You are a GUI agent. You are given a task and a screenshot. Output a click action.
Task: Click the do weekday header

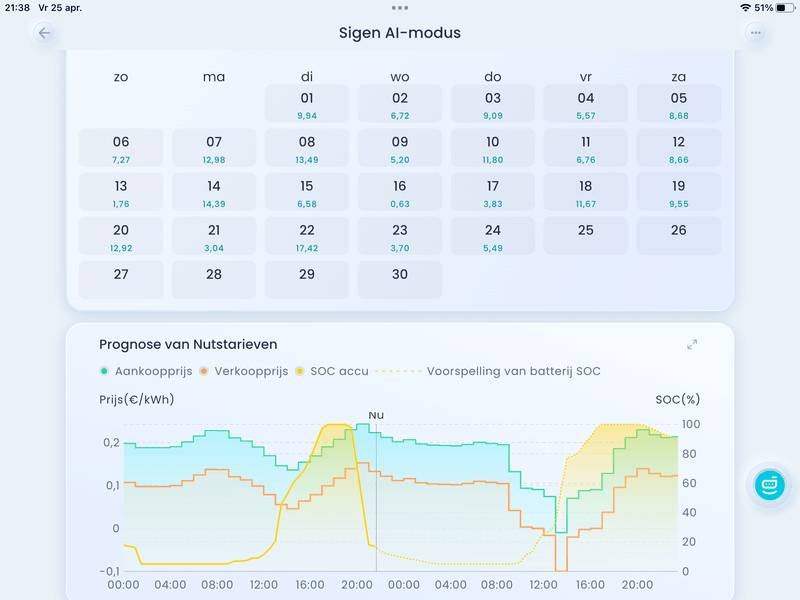click(x=493, y=77)
